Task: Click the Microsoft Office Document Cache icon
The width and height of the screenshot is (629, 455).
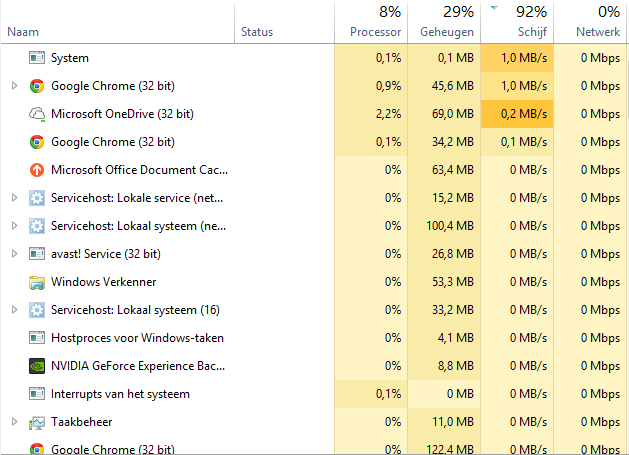Action: click(x=37, y=170)
